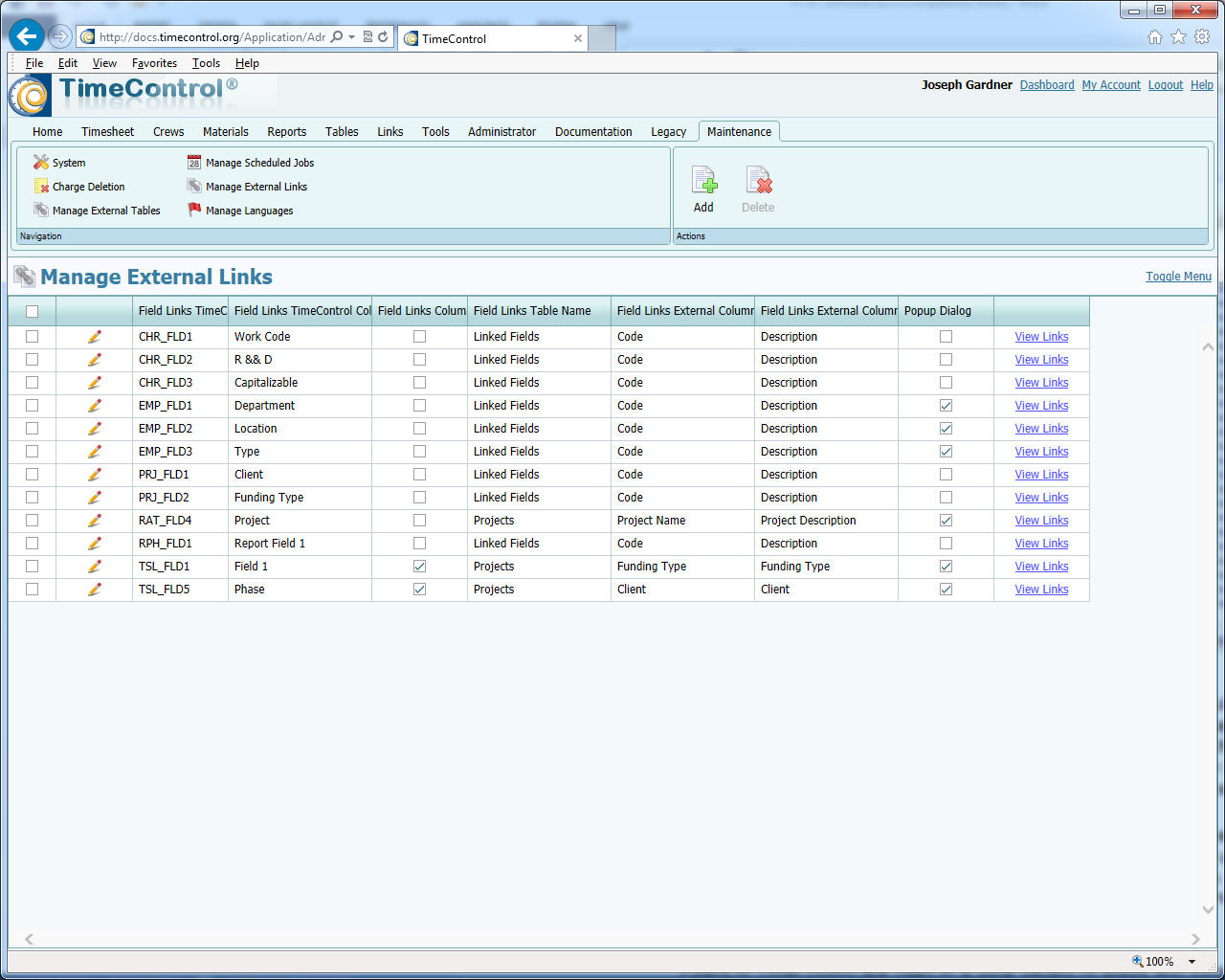Open the zoom level dropdown arrow

tap(1192, 962)
